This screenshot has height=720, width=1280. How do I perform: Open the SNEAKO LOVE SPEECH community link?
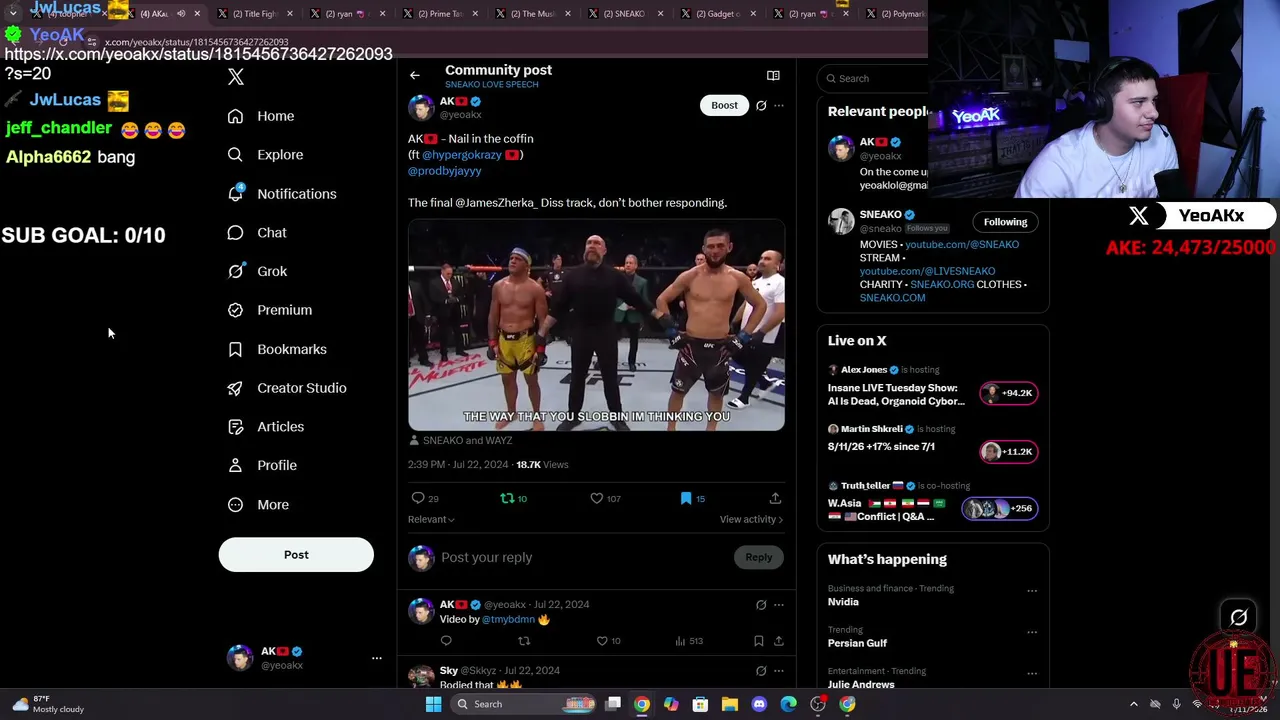tap(492, 85)
